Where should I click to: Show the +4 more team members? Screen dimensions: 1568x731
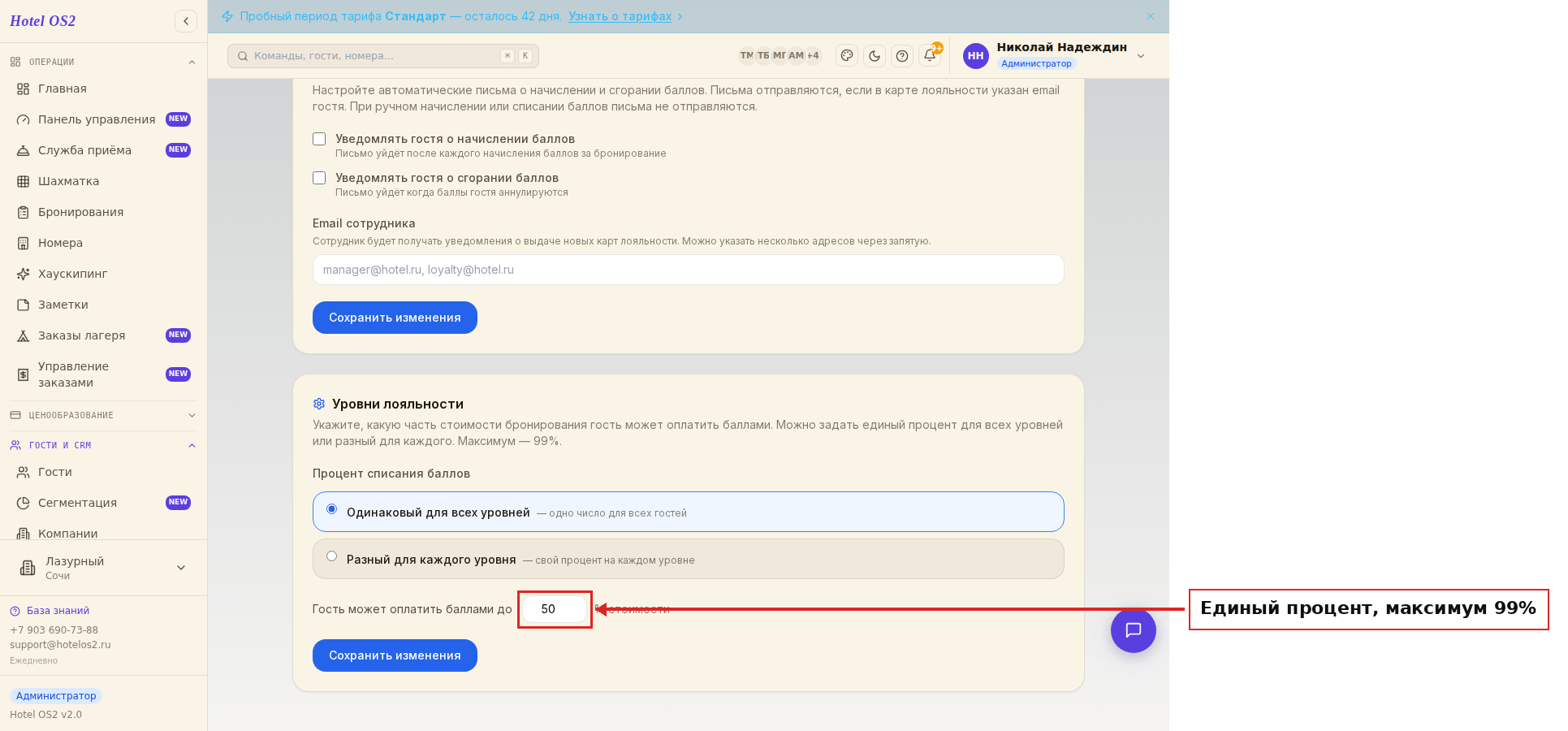[813, 56]
